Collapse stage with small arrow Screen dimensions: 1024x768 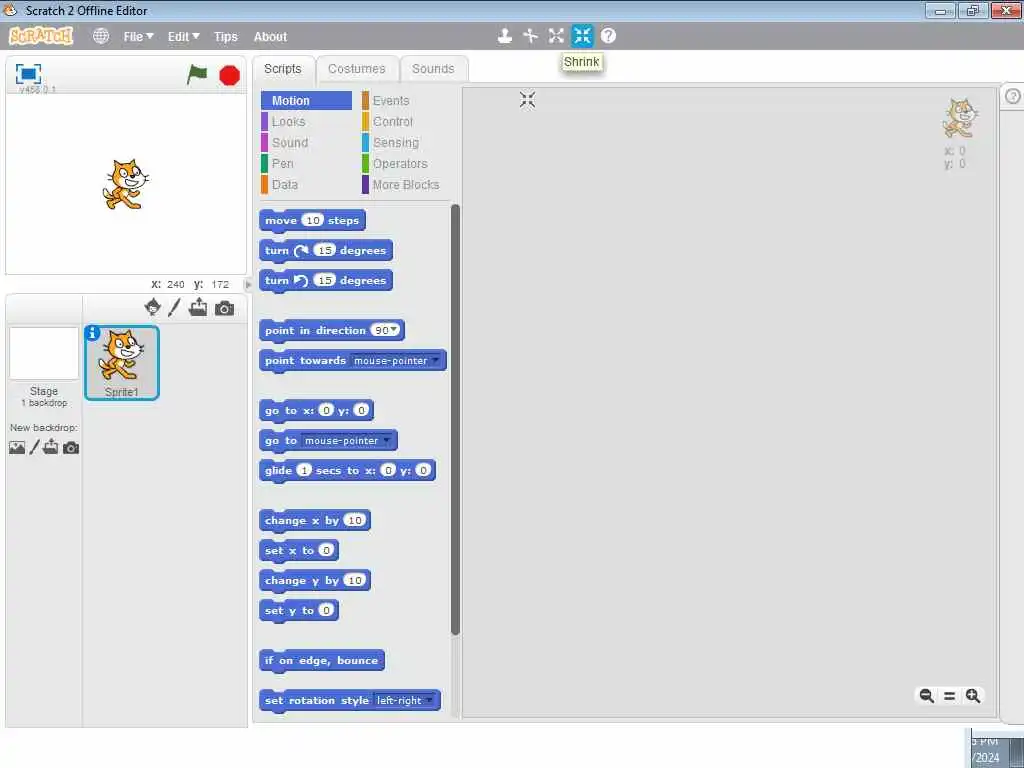[x=248, y=284]
